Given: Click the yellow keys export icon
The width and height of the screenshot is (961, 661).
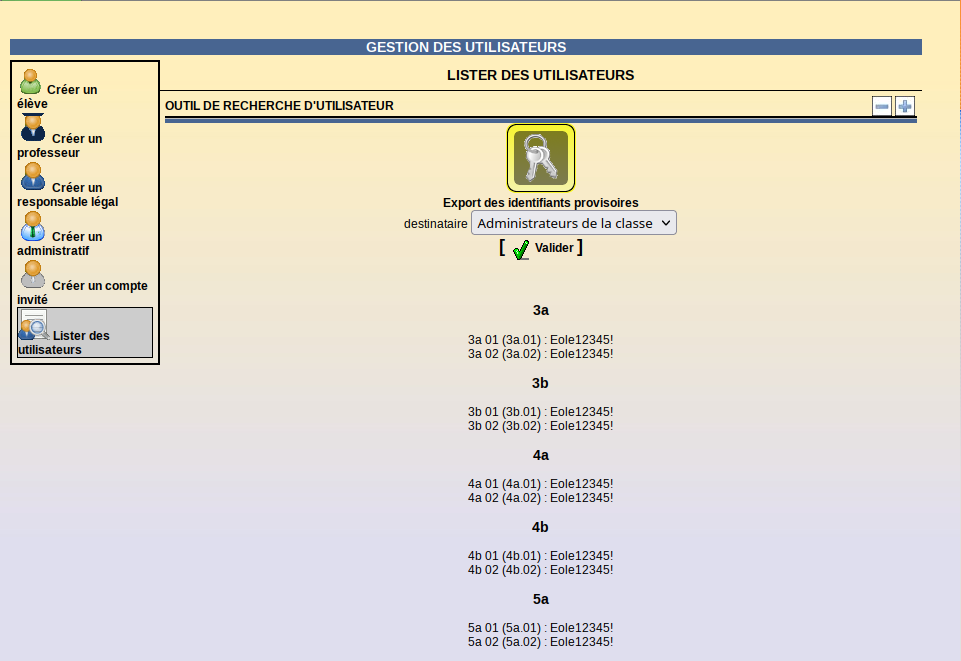Looking at the screenshot, I should [x=541, y=158].
